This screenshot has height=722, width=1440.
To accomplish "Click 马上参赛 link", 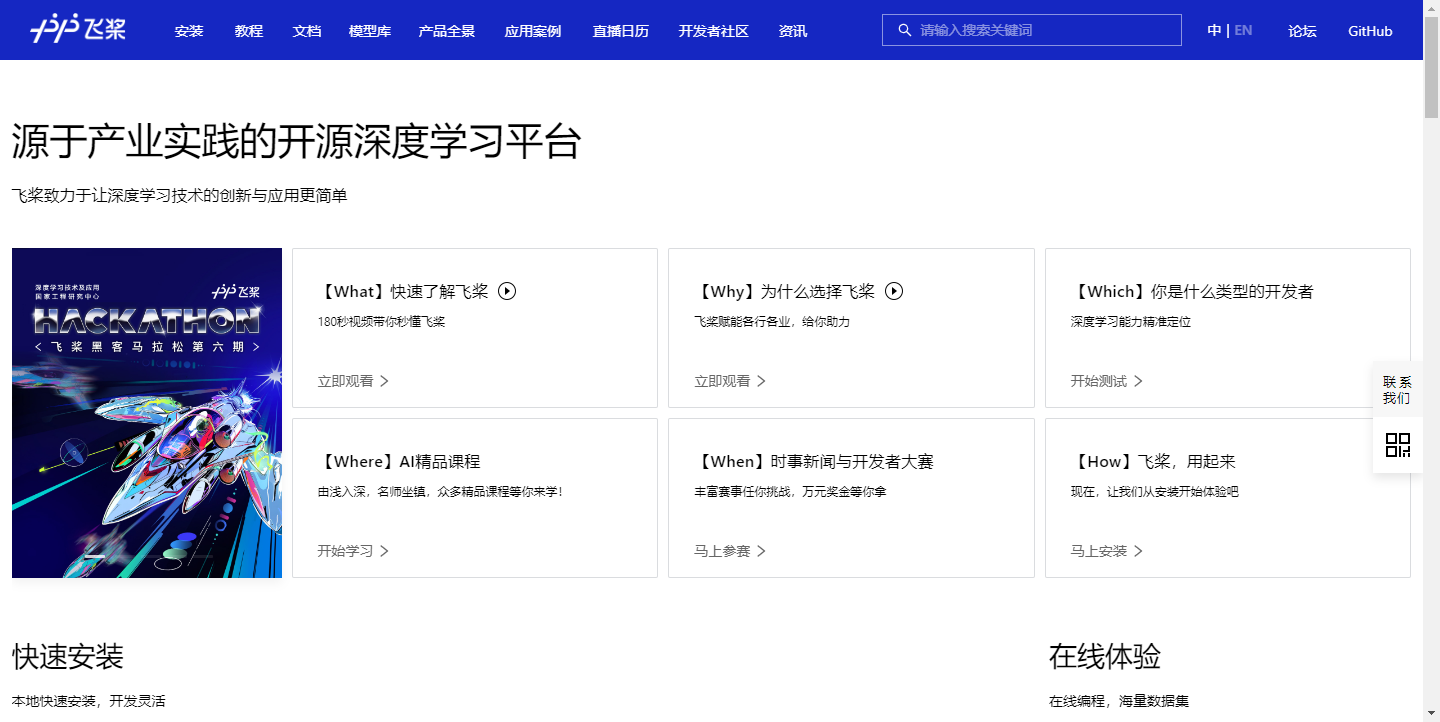I will [722, 551].
